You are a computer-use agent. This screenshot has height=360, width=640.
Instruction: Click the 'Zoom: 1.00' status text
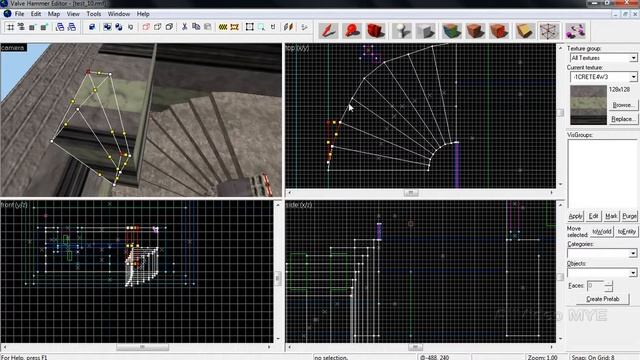542,358
